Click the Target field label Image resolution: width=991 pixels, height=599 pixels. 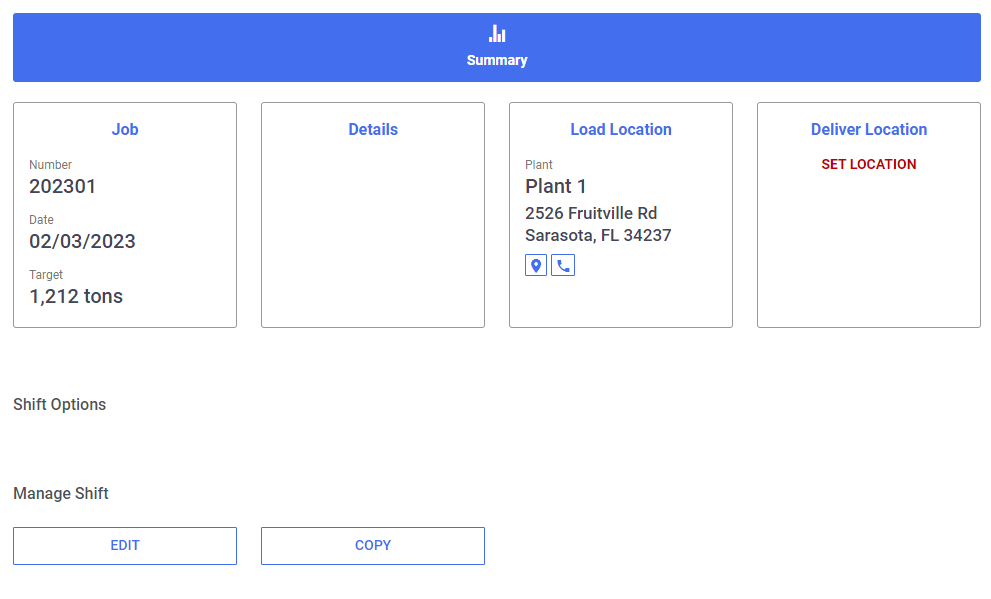[46, 275]
